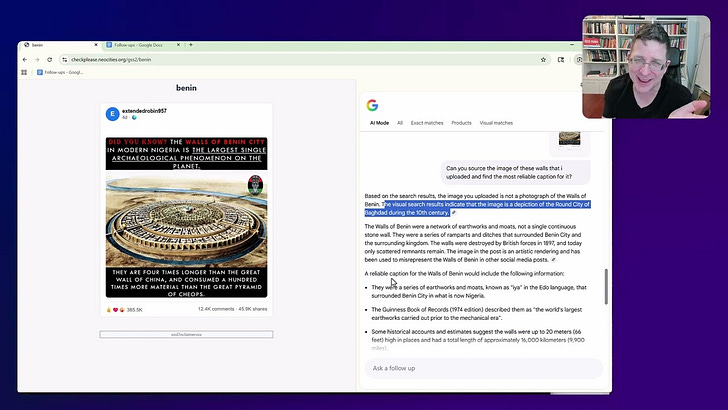Screen dimensions: 728x410
Task: Click the user prompt 'Can you source the image' bubble
Action: tap(515, 172)
